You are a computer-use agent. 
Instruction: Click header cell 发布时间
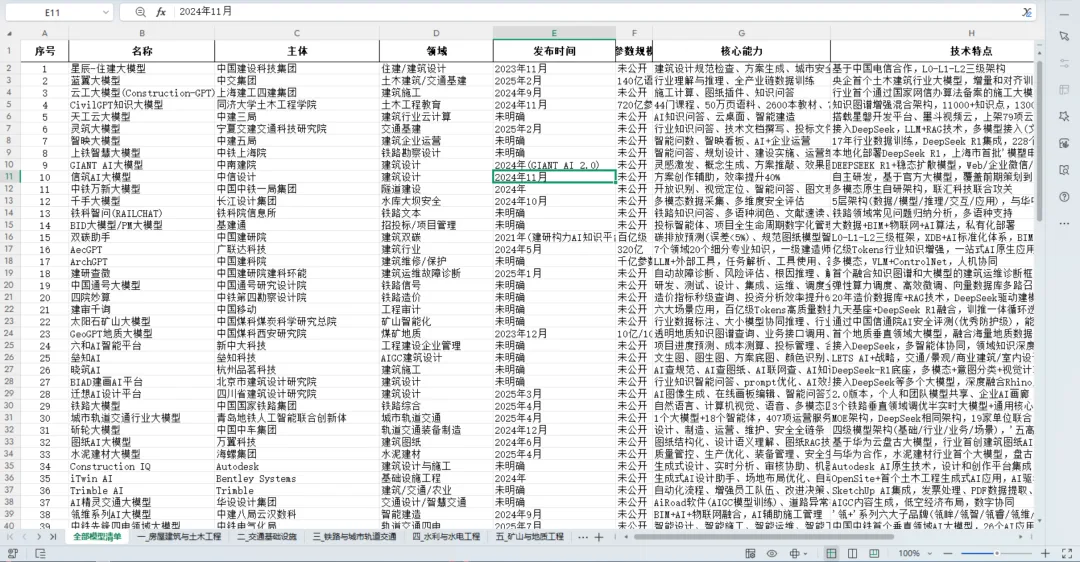[554, 51]
